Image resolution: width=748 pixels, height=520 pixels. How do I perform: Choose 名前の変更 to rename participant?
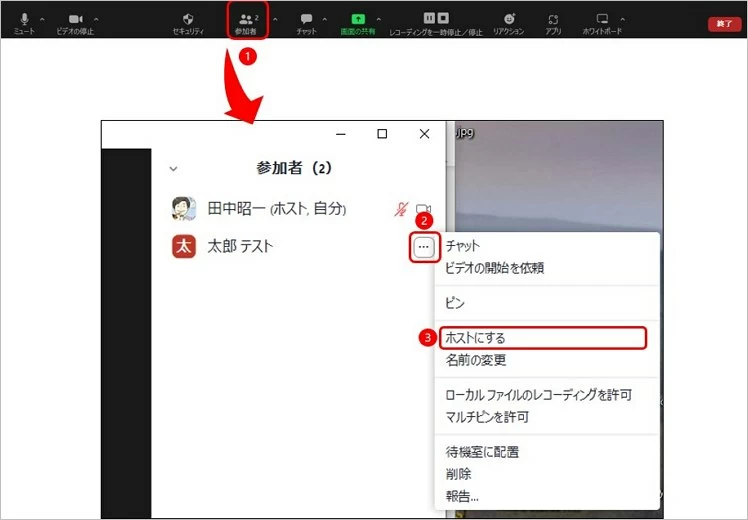(x=476, y=360)
